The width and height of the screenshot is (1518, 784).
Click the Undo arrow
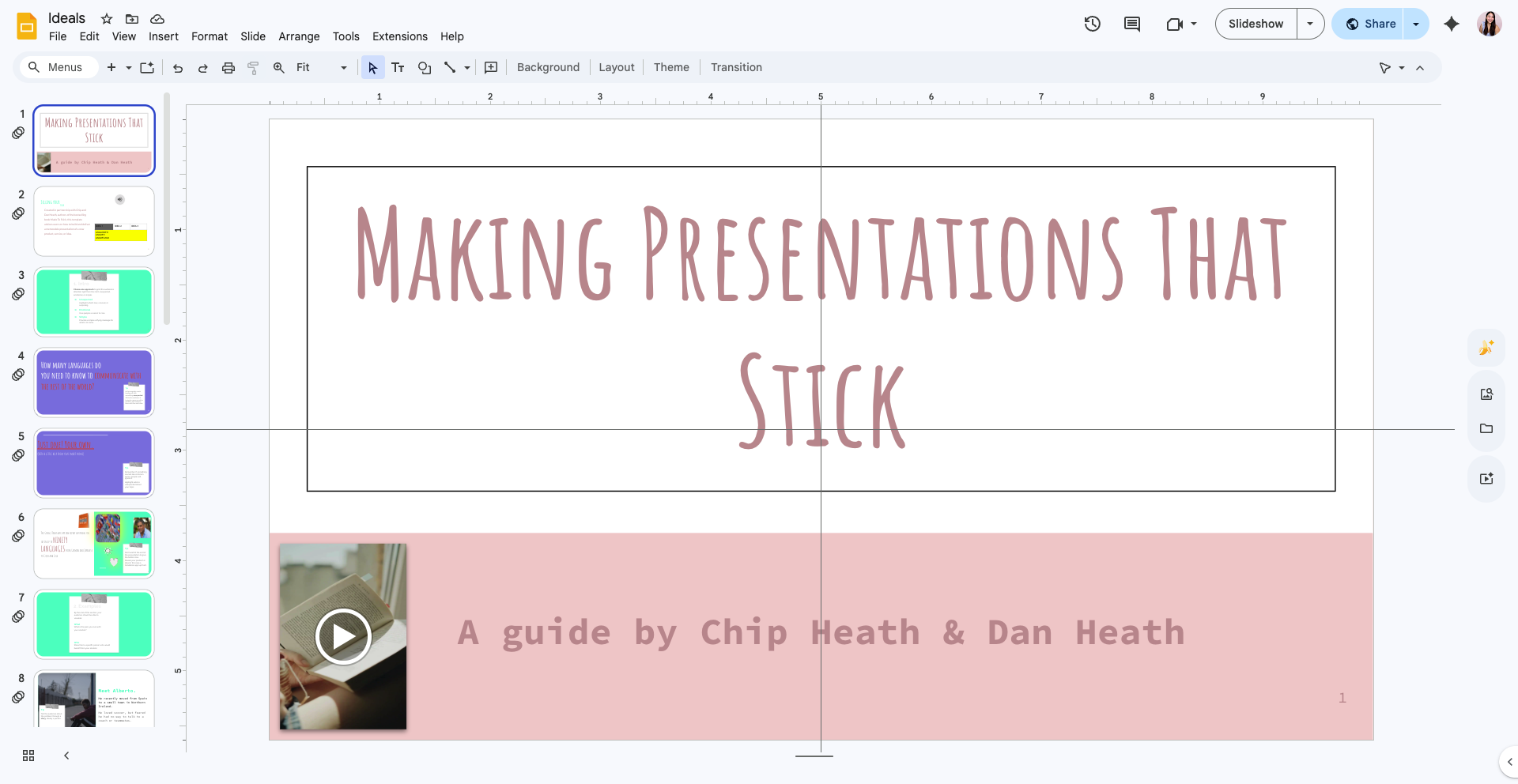tap(178, 67)
